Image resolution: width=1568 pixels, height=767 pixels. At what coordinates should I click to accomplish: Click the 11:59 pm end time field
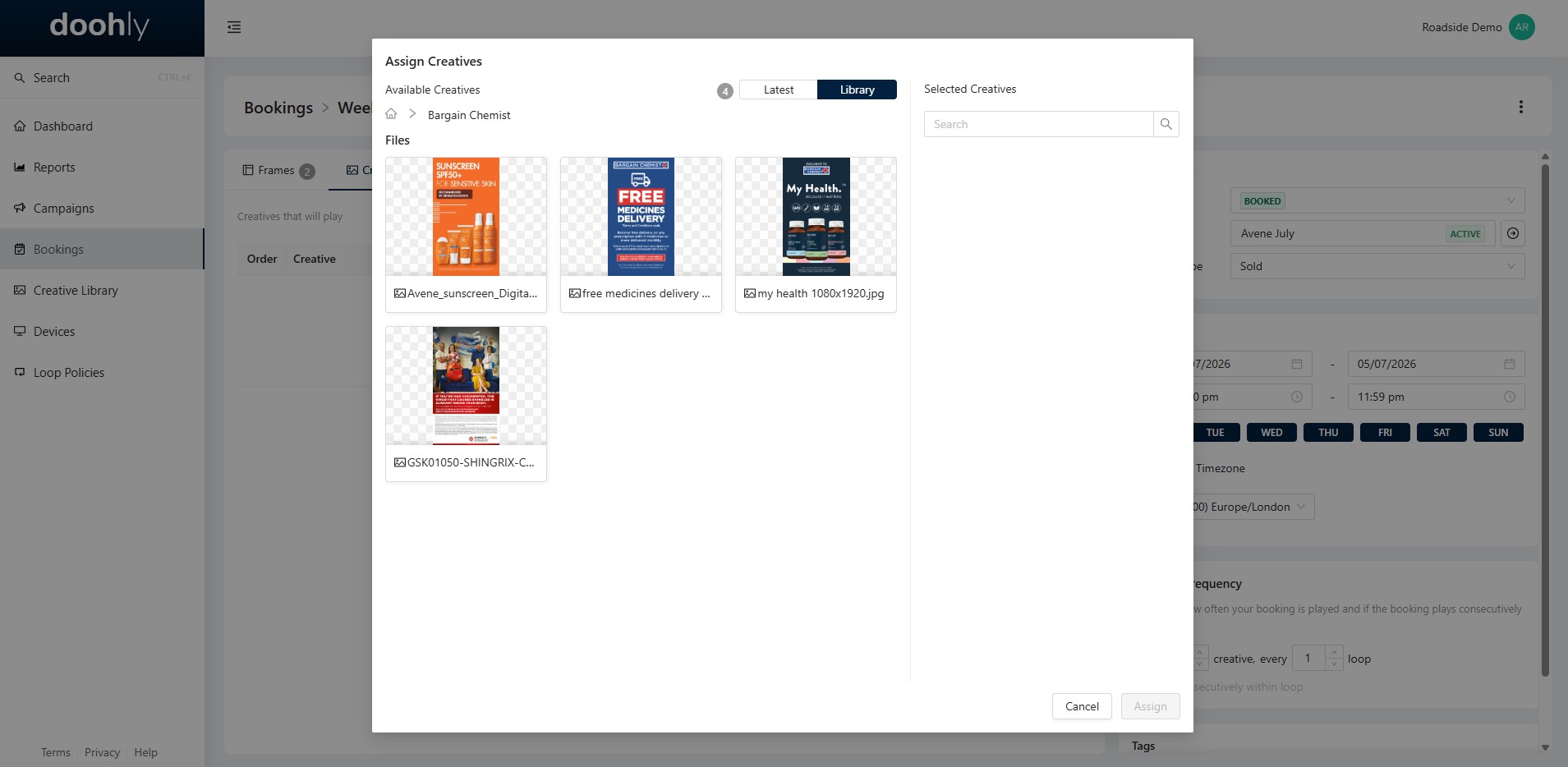(1436, 397)
